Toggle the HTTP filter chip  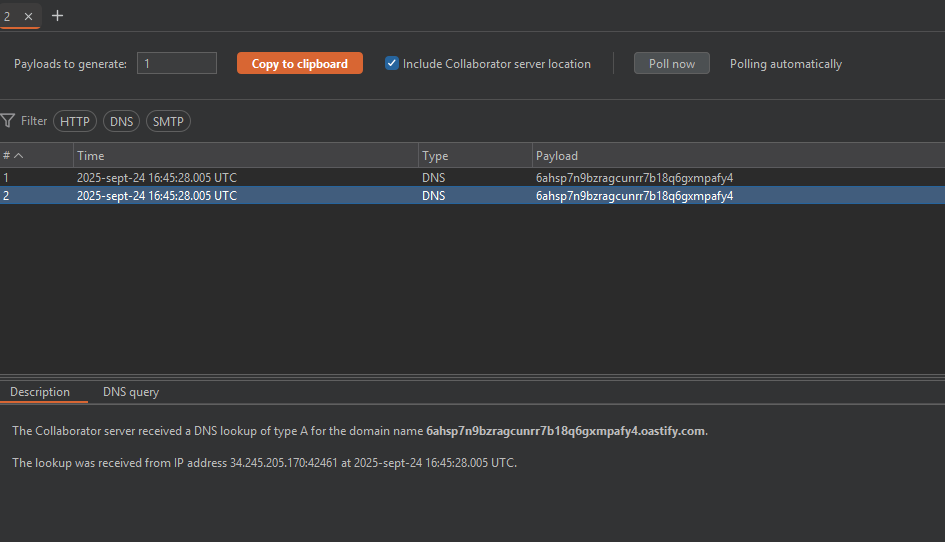click(75, 121)
